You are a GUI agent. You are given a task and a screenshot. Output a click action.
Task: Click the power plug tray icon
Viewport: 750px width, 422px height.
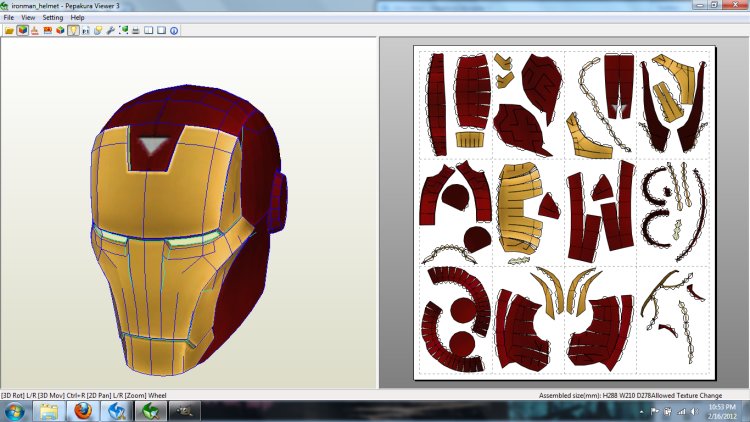pyautogui.click(x=668, y=411)
